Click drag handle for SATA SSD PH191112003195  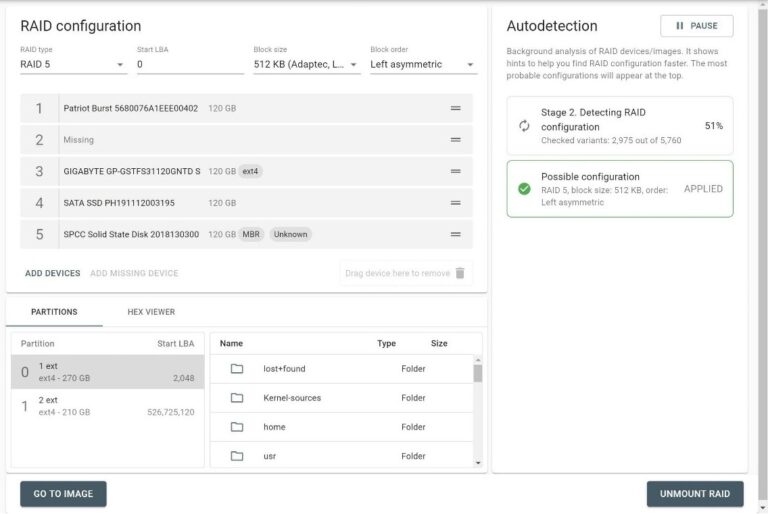coord(455,203)
